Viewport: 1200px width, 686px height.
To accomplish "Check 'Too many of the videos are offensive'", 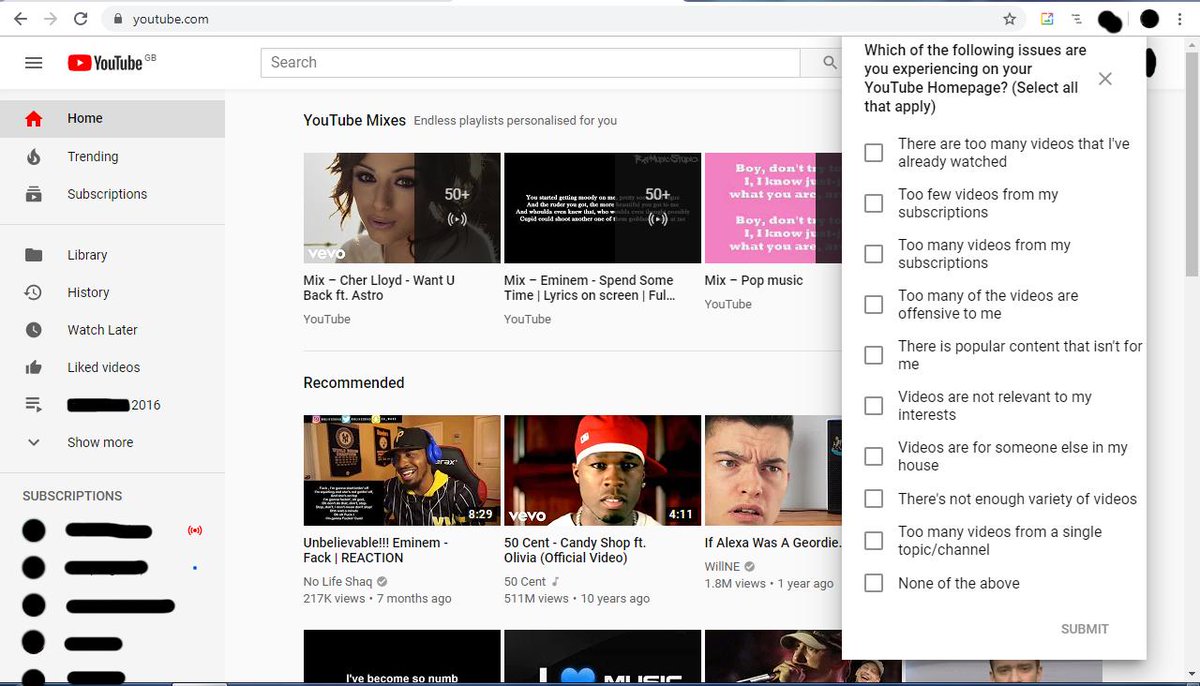I will (874, 304).
